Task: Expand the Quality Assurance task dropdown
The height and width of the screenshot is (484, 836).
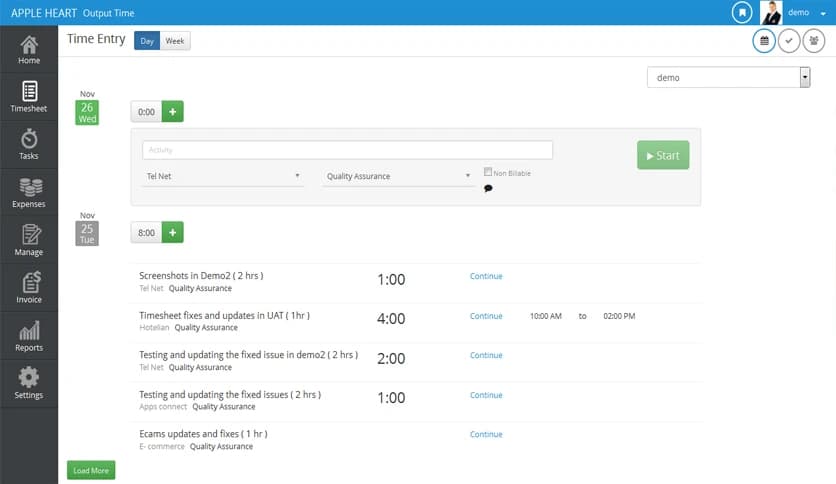Action: click(x=398, y=176)
